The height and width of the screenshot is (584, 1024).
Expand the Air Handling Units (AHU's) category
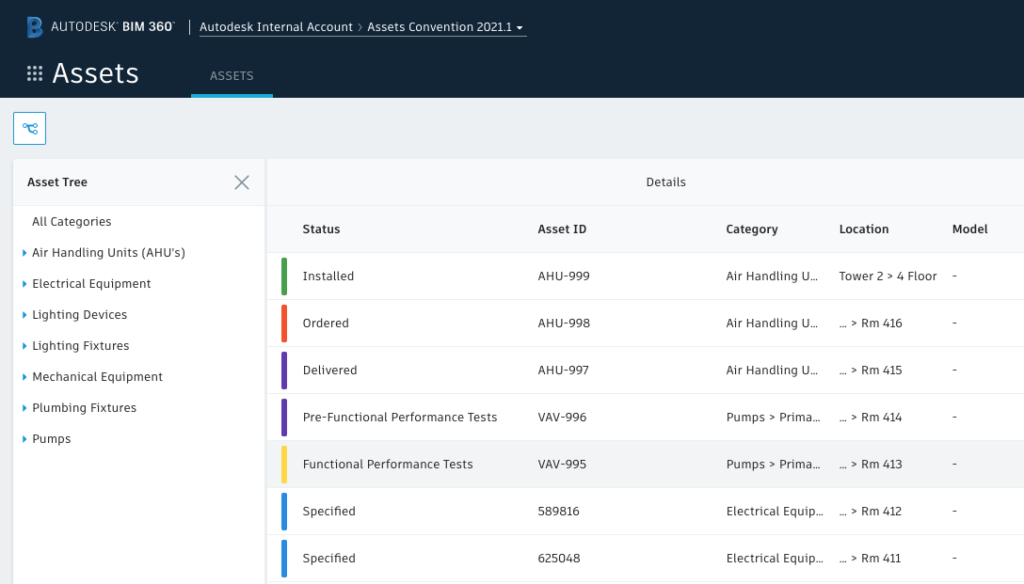click(23, 252)
